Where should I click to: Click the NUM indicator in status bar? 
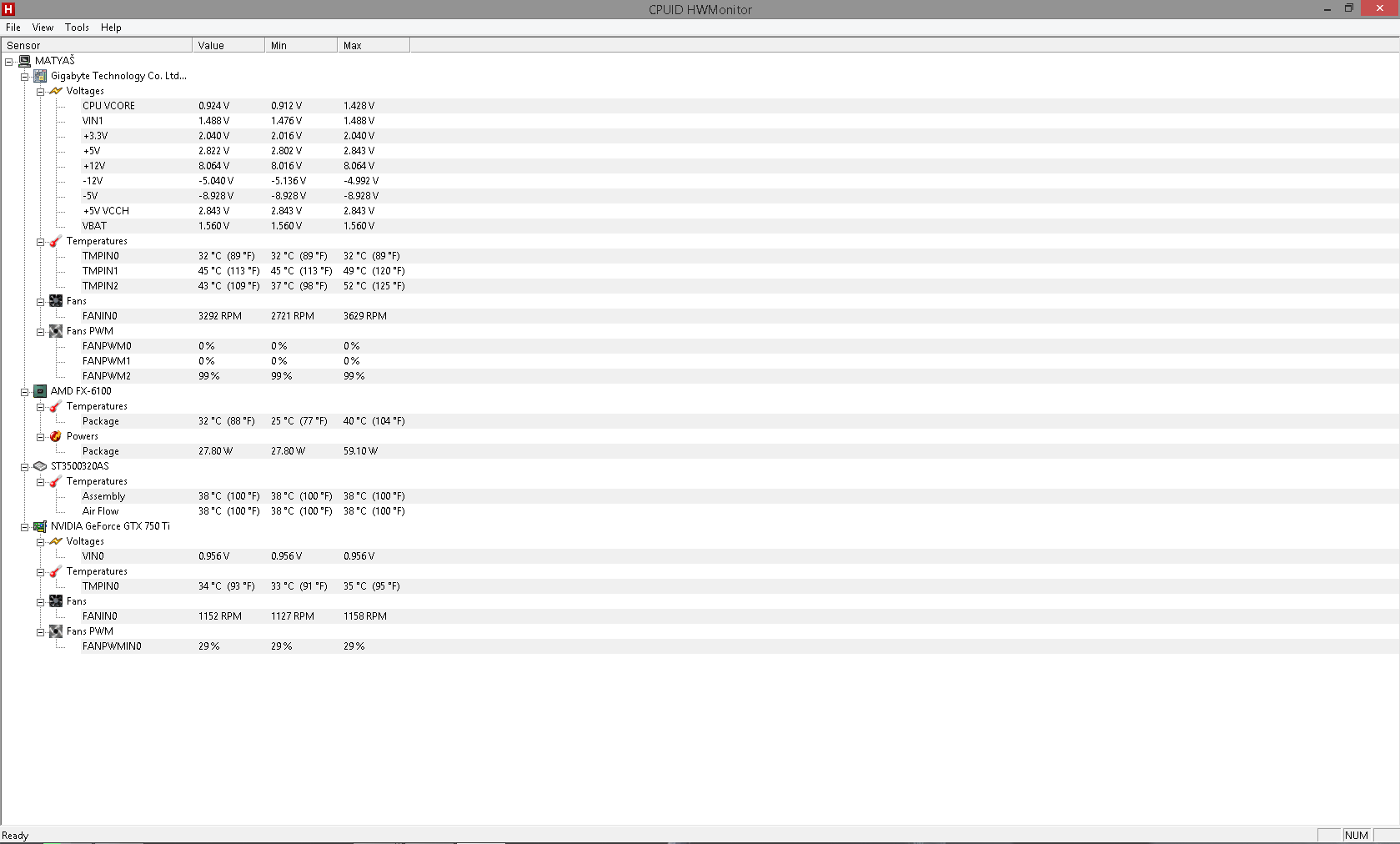[x=1357, y=836]
